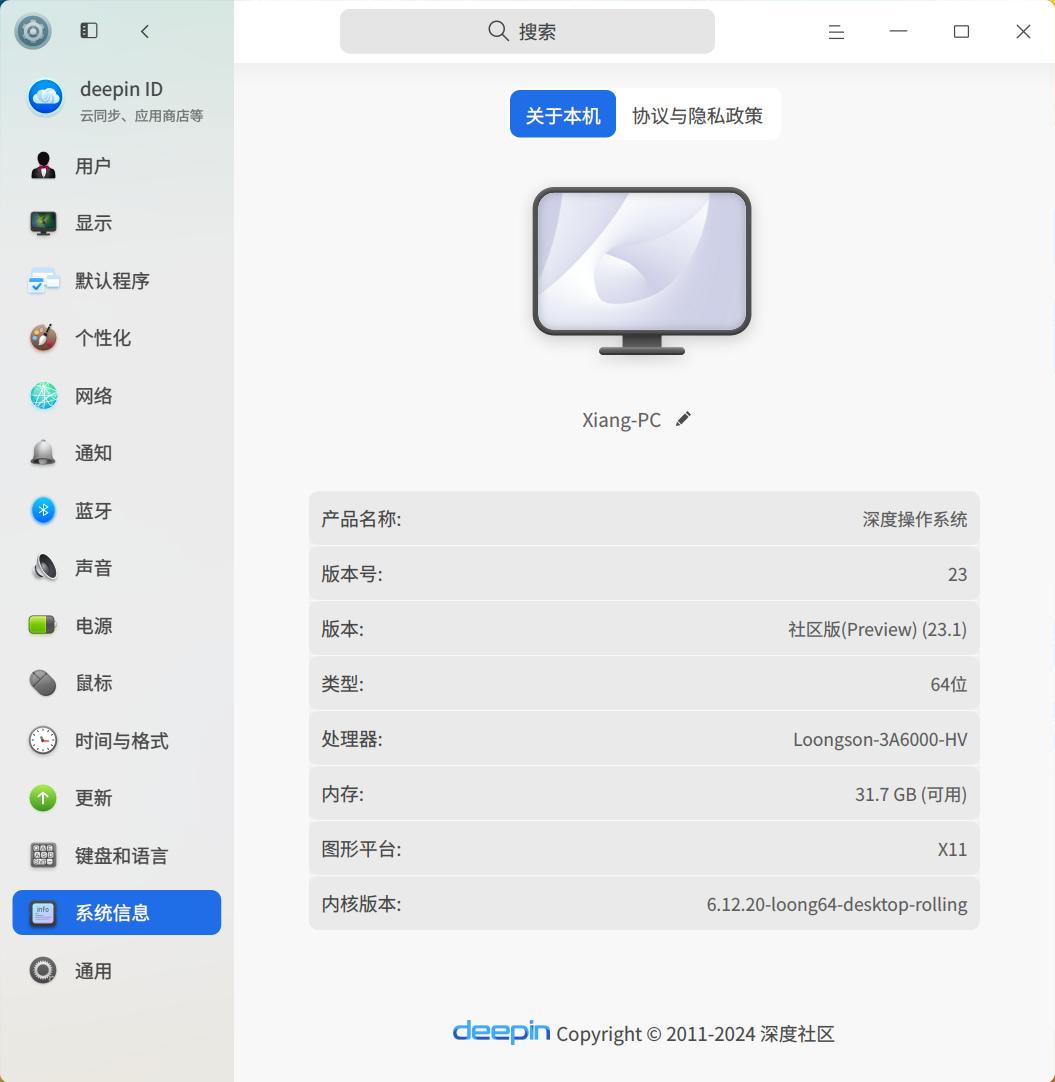
Task: Minimize the control center window
Action: (898, 31)
